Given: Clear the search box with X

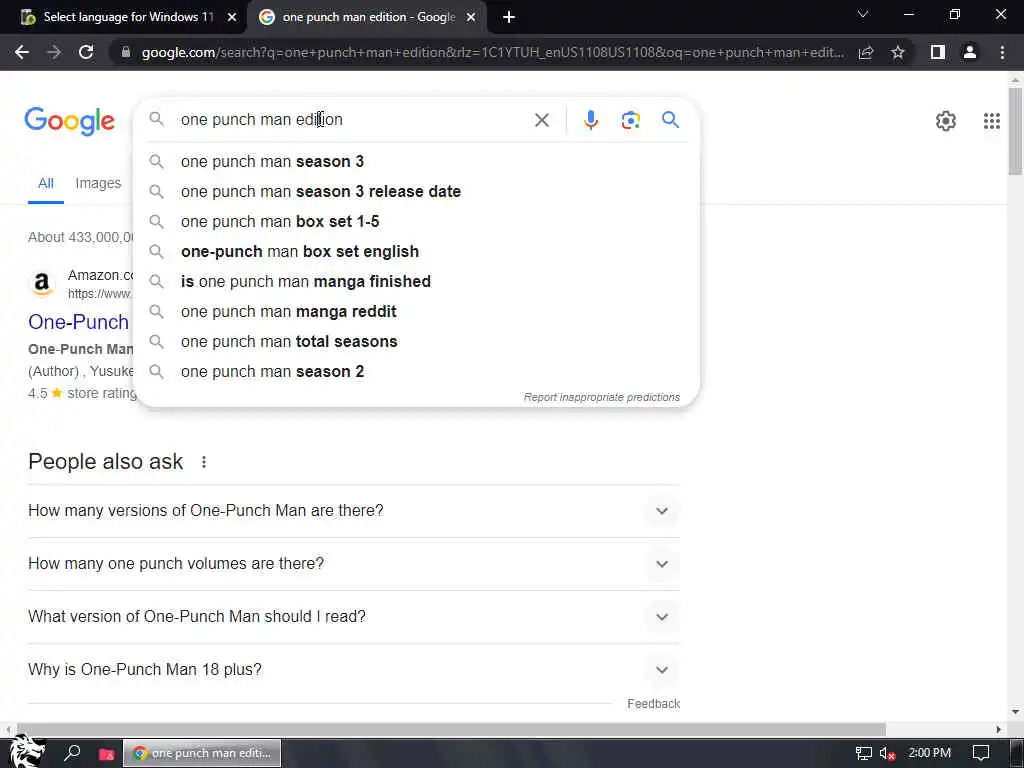Looking at the screenshot, I should click(x=541, y=120).
